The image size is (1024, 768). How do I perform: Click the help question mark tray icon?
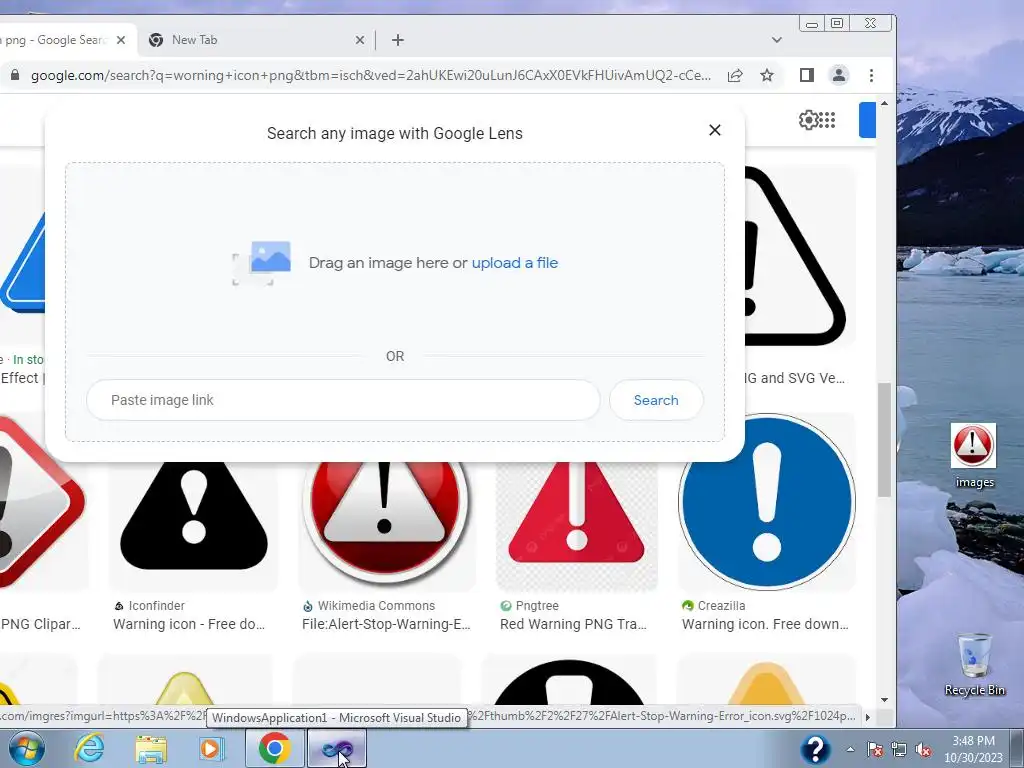pos(815,748)
